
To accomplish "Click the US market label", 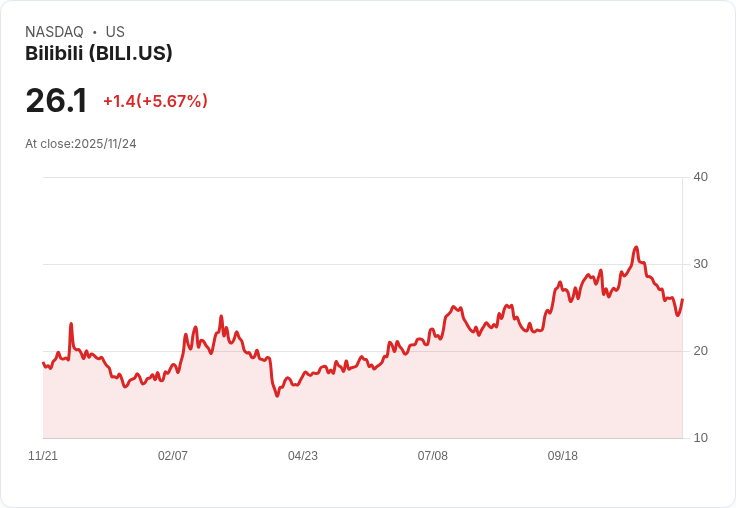I will coord(115,32).
